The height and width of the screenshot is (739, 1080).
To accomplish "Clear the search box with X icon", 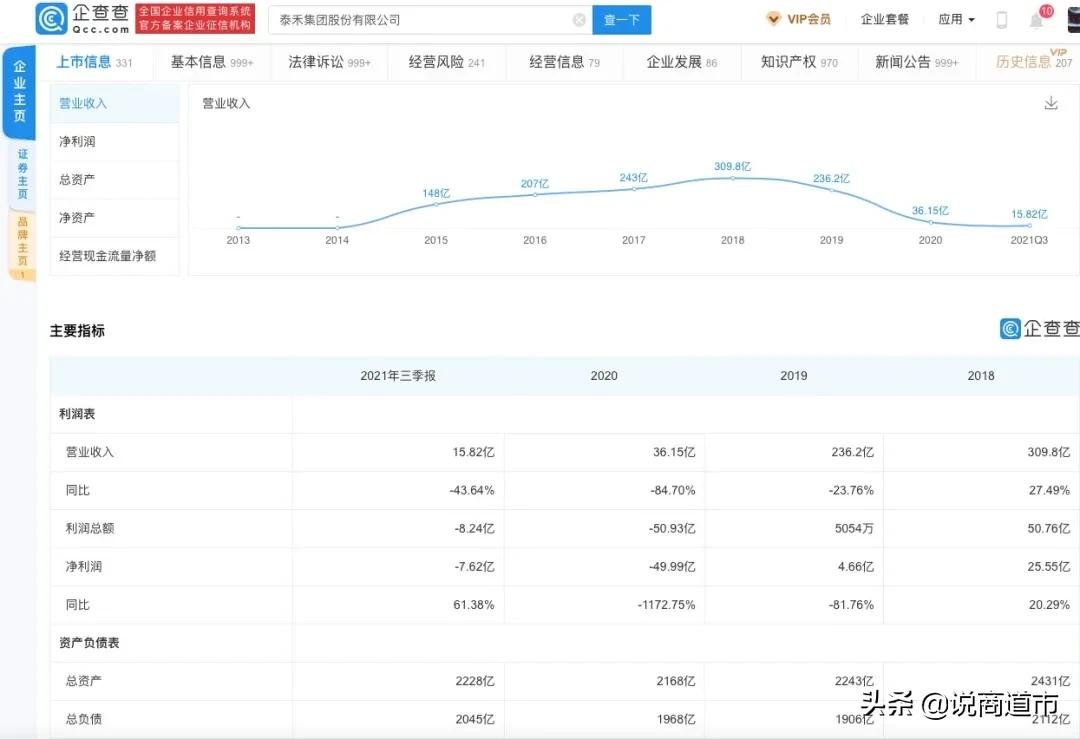I will coord(579,20).
